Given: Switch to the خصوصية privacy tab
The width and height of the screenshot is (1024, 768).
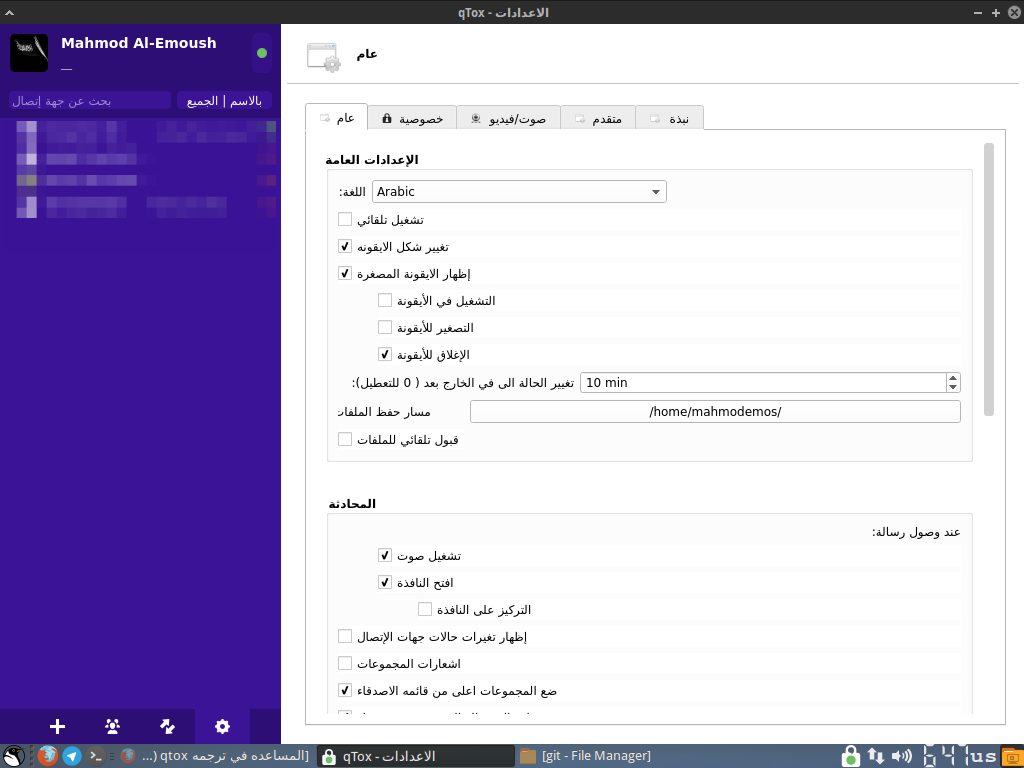Looking at the screenshot, I should click(412, 118).
